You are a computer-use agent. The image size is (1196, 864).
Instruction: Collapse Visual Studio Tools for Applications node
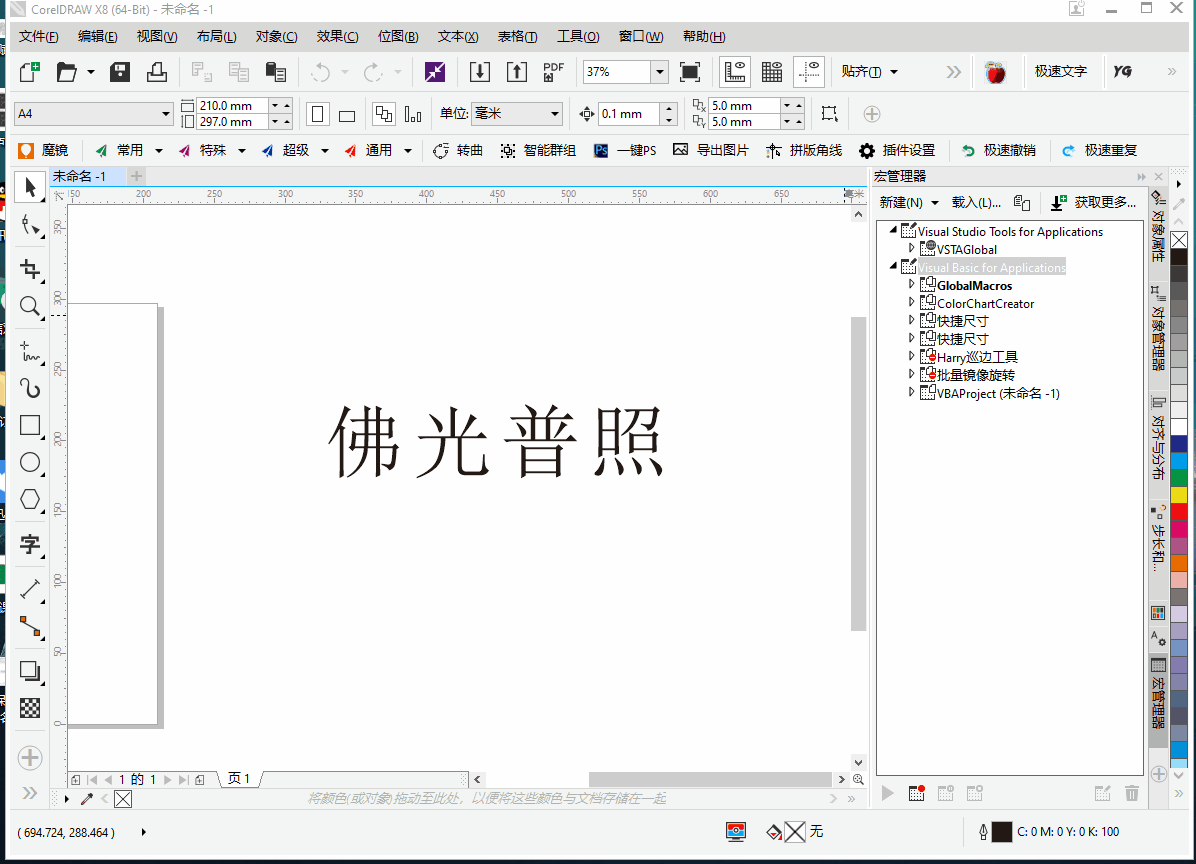(893, 230)
